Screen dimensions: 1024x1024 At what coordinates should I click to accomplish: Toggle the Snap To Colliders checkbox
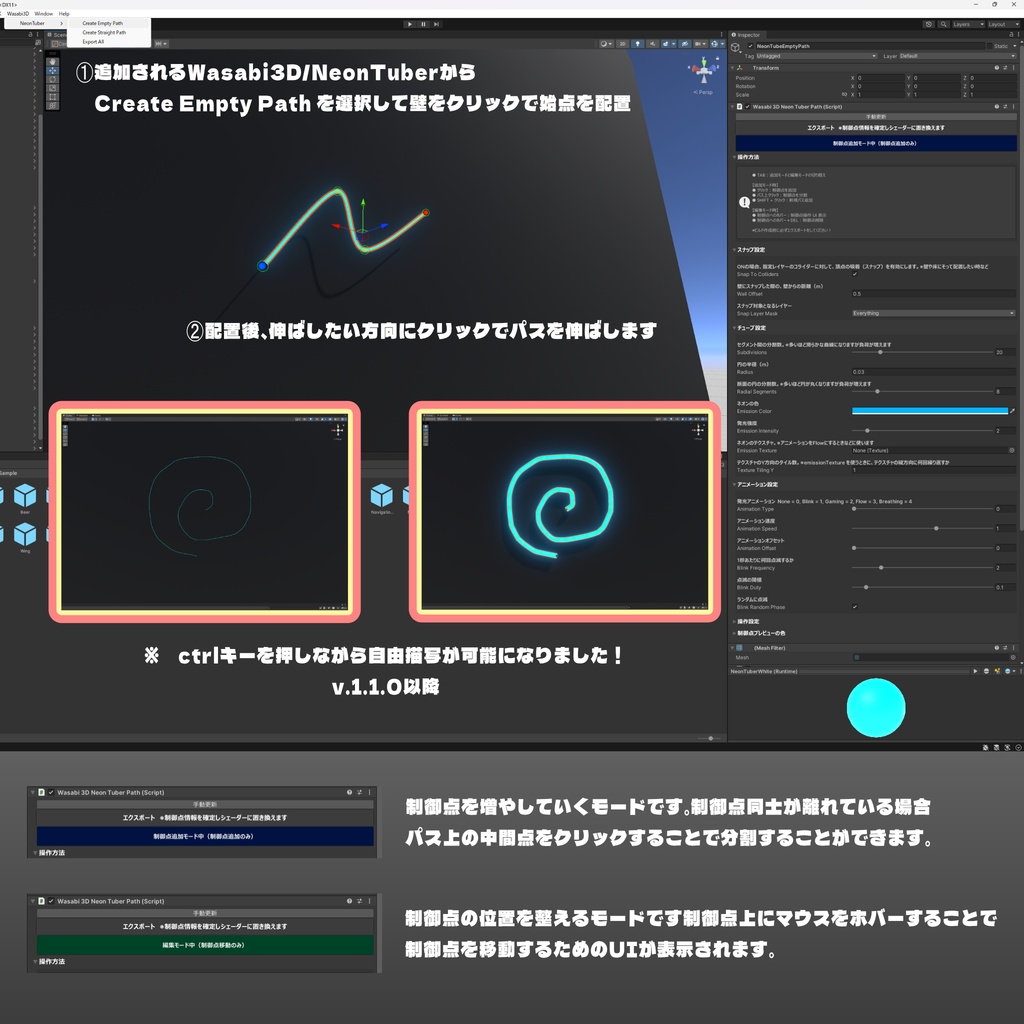[855, 274]
